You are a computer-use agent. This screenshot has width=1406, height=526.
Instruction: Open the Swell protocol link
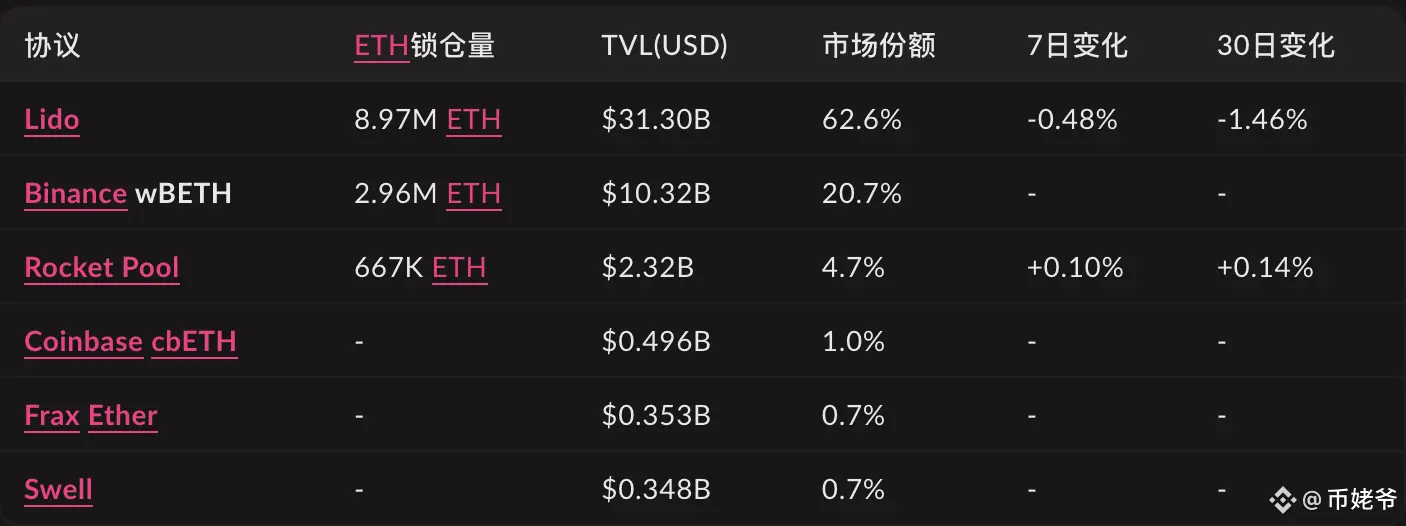[x=58, y=489]
